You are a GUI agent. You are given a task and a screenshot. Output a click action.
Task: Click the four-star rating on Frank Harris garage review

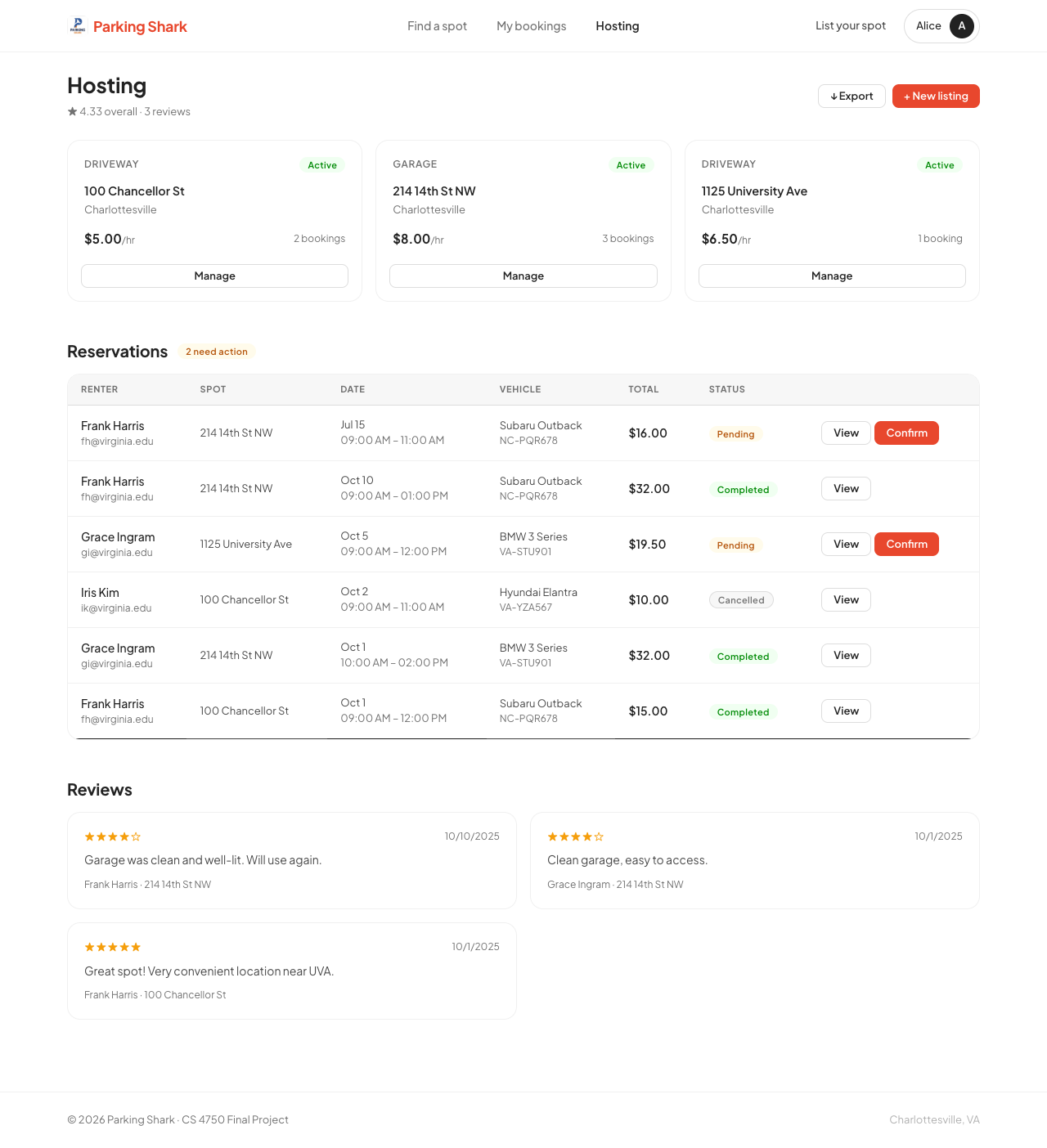point(113,836)
